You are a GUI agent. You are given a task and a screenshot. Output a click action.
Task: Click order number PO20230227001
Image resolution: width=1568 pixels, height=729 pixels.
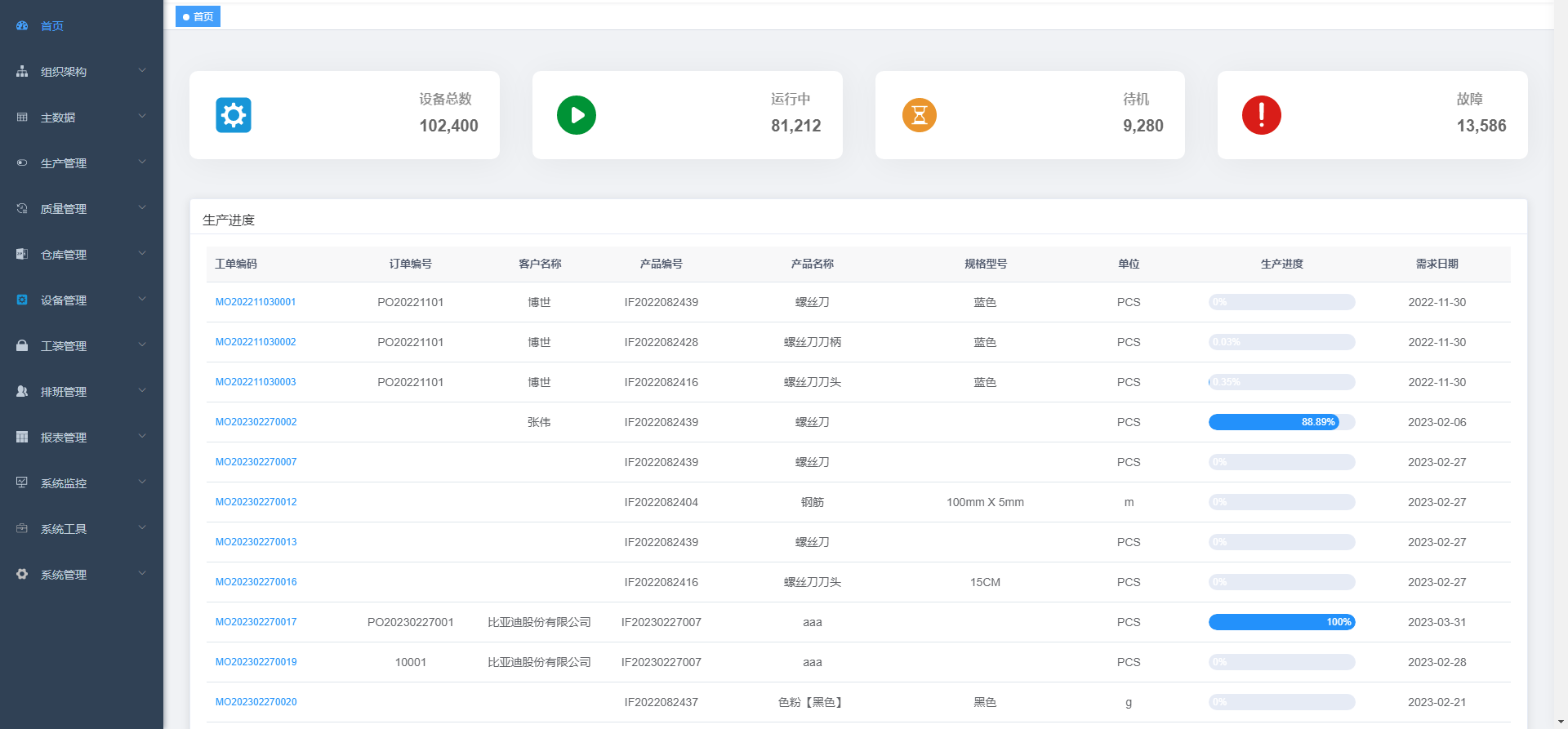pyautogui.click(x=411, y=622)
